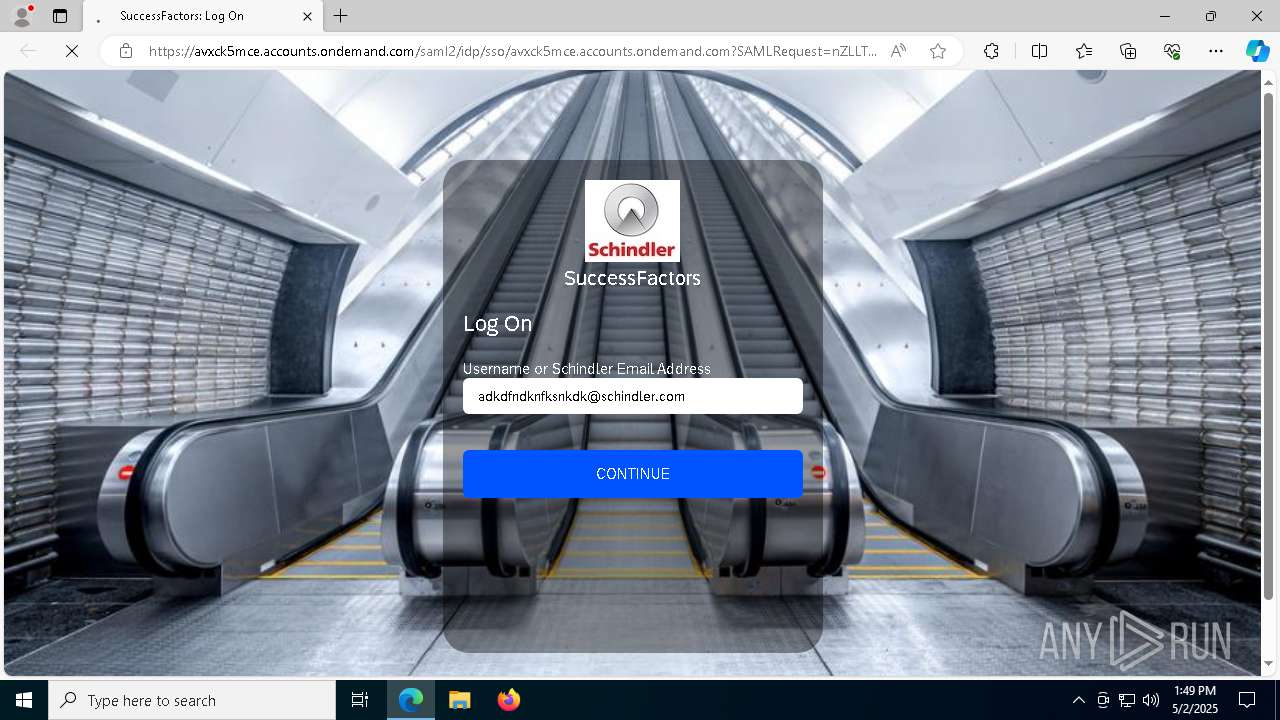Image resolution: width=1280 pixels, height=720 pixels.
Task: Open Settings and more menu
Action: (1216, 51)
